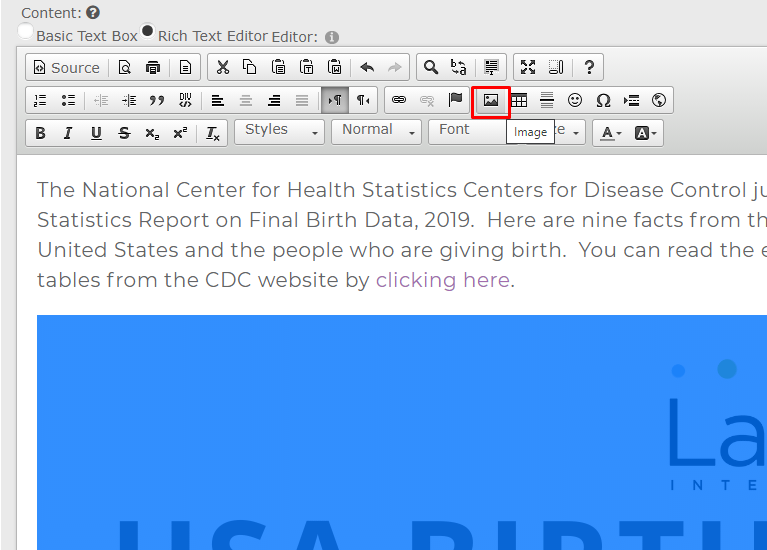Insert a page break for printing
The width and height of the screenshot is (767, 550).
(x=631, y=100)
